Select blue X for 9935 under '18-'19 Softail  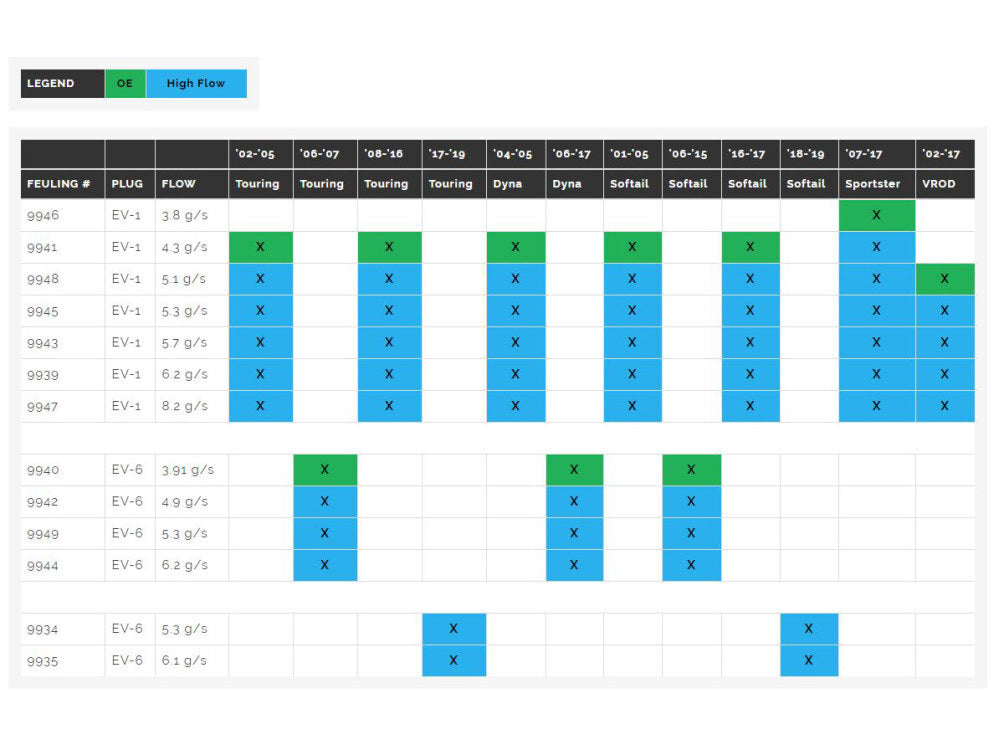[x=808, y=661]
